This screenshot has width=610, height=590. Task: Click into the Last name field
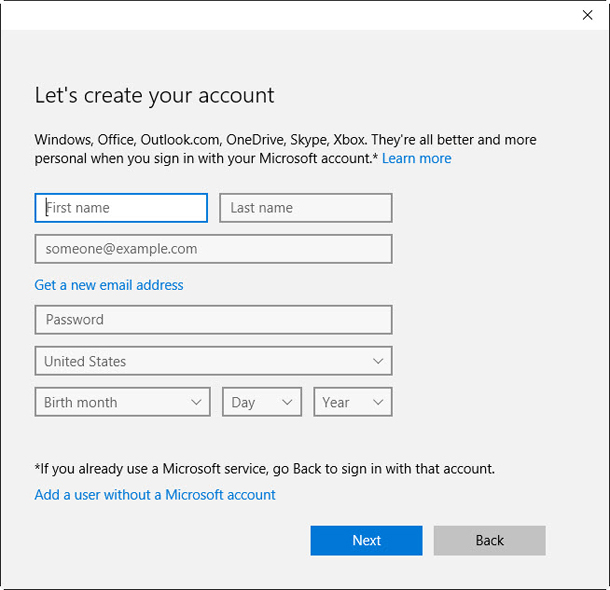[x=305, y=208]
